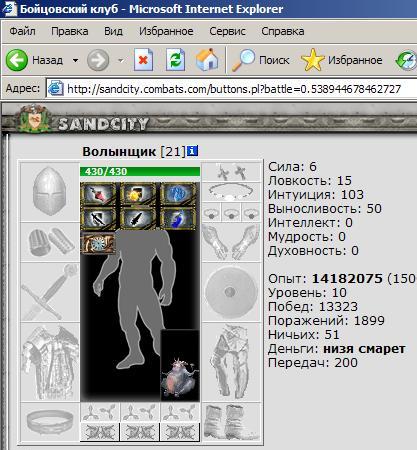This screenshot has width=417, height=450.
Task: Select the empty round shield slot
Action: 231,292
